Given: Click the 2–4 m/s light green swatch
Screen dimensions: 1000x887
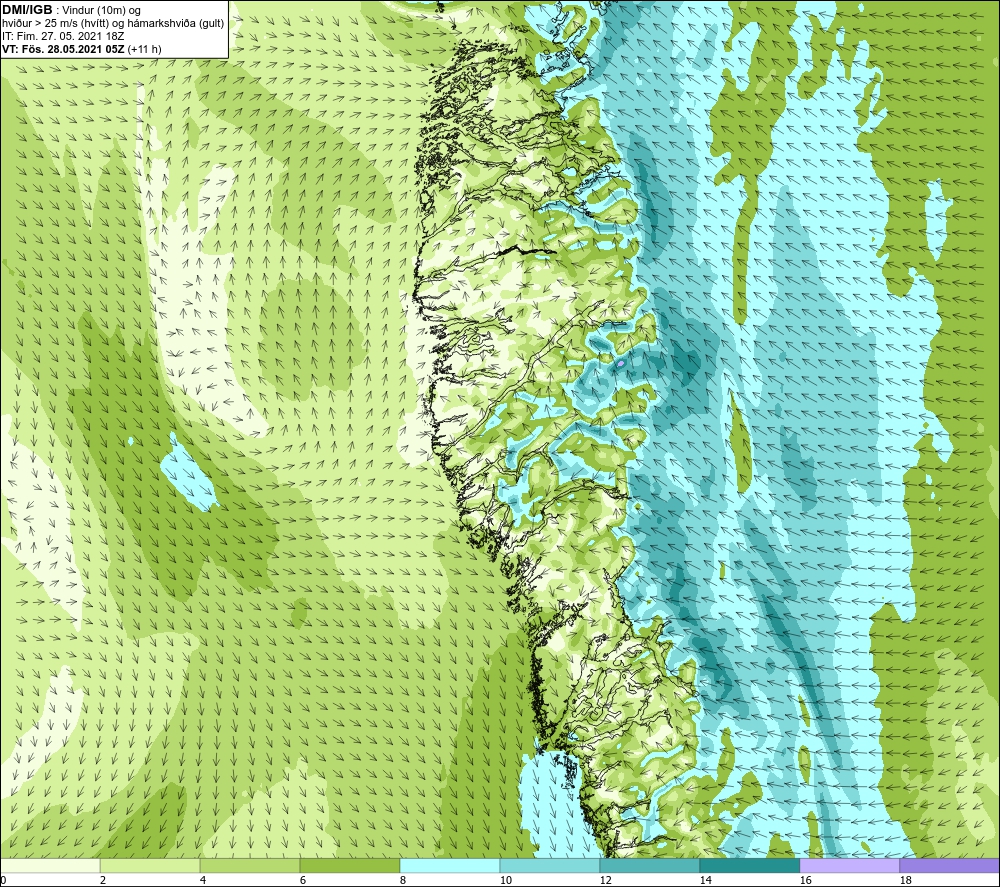Looking at the screenshot, I should pyautogui.click(x=150, y=865).
